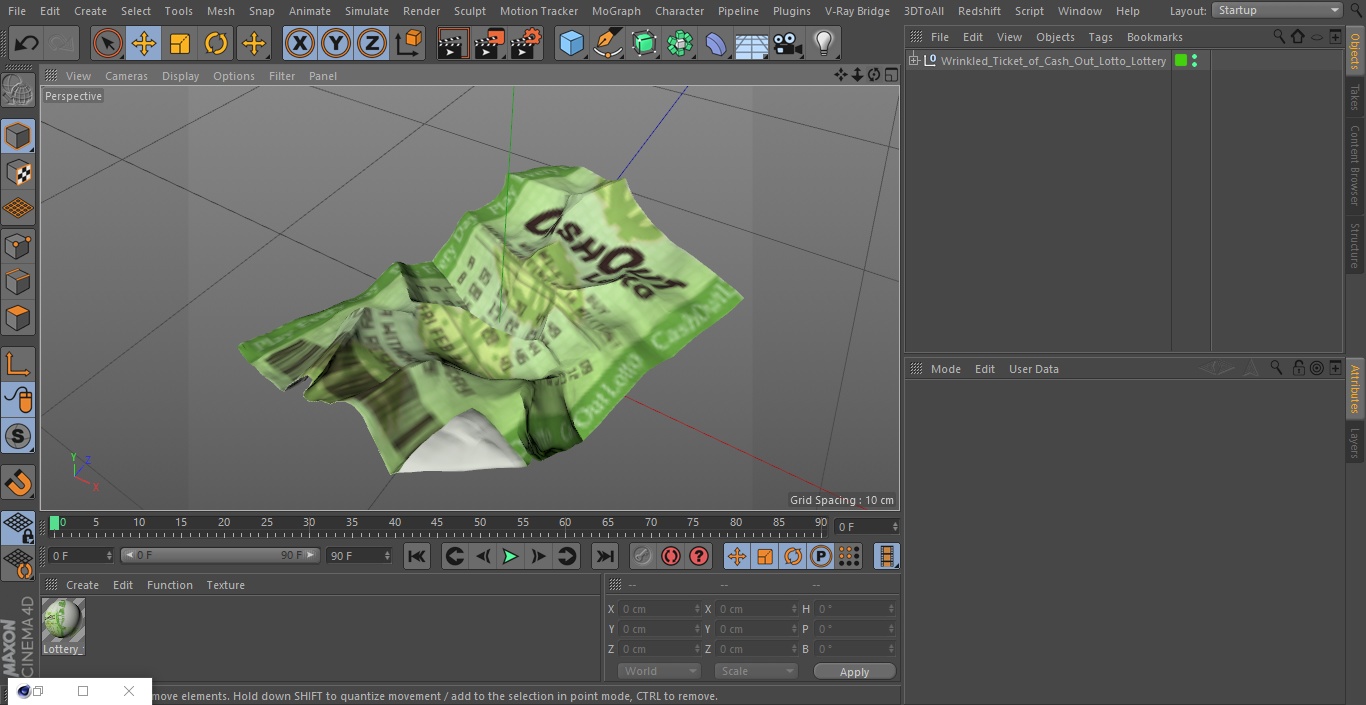Open render settings gear clapperboard
This screenshot has height=705, width=1366.
coord(526,43)
